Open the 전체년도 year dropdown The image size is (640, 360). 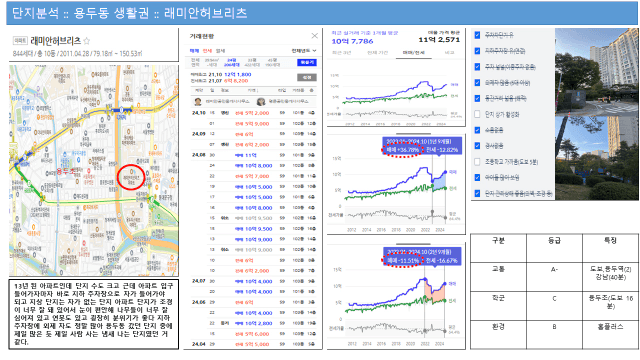pos(304,51)
